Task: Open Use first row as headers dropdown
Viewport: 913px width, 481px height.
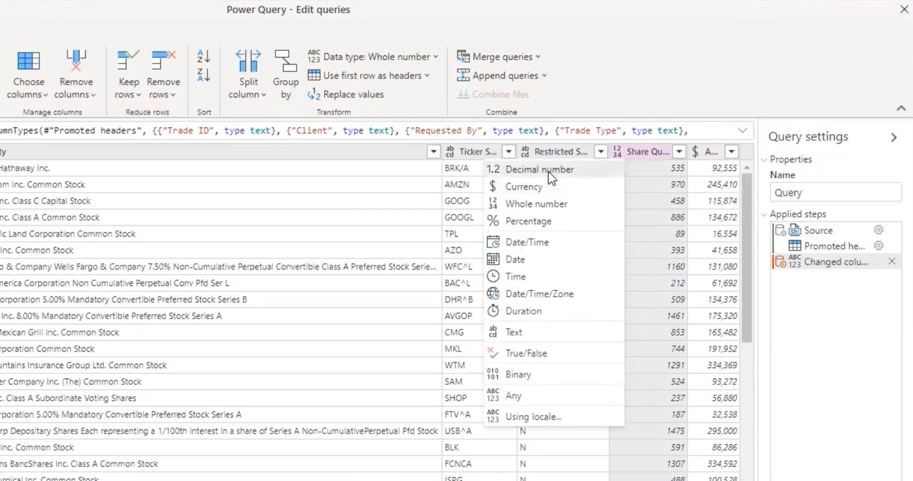Action: [369, 76]
